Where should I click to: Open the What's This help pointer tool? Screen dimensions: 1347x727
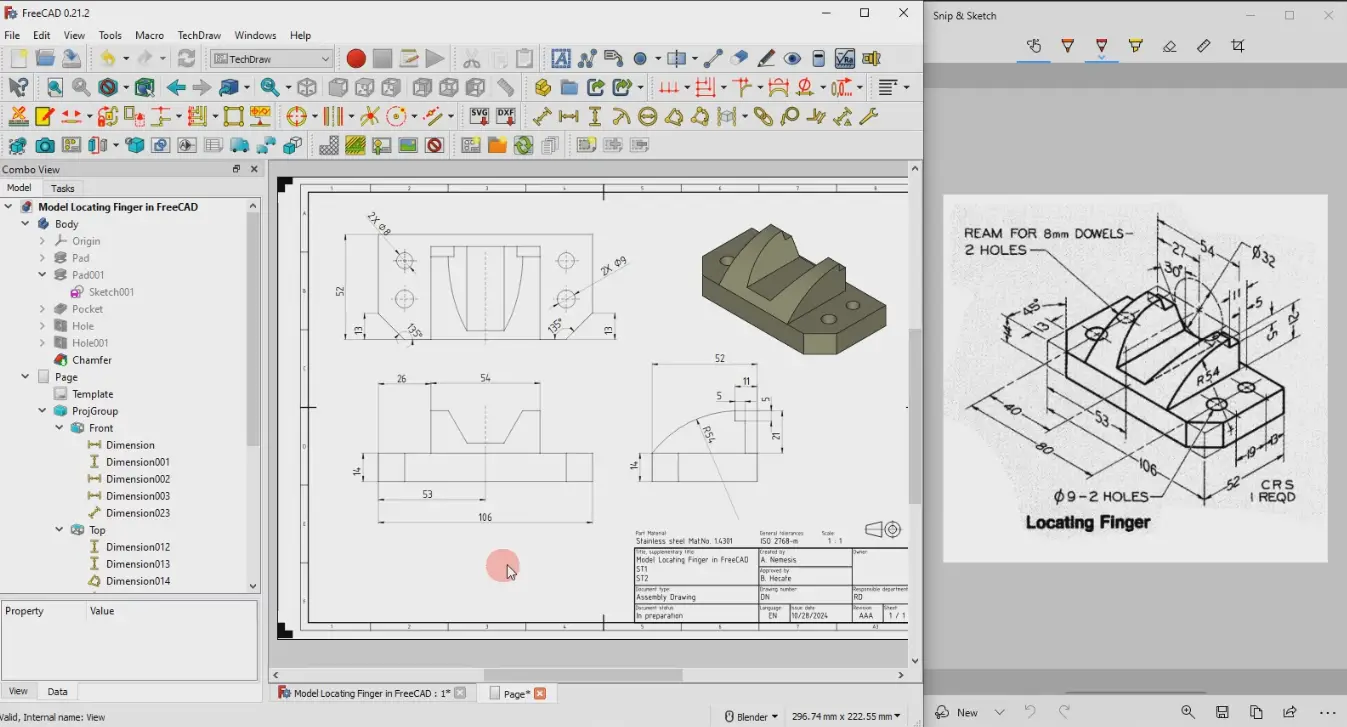(18, 88)
